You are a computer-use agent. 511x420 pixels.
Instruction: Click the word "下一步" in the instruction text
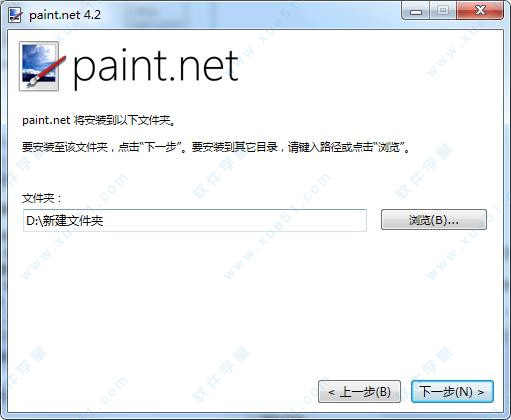click(162, 147)
